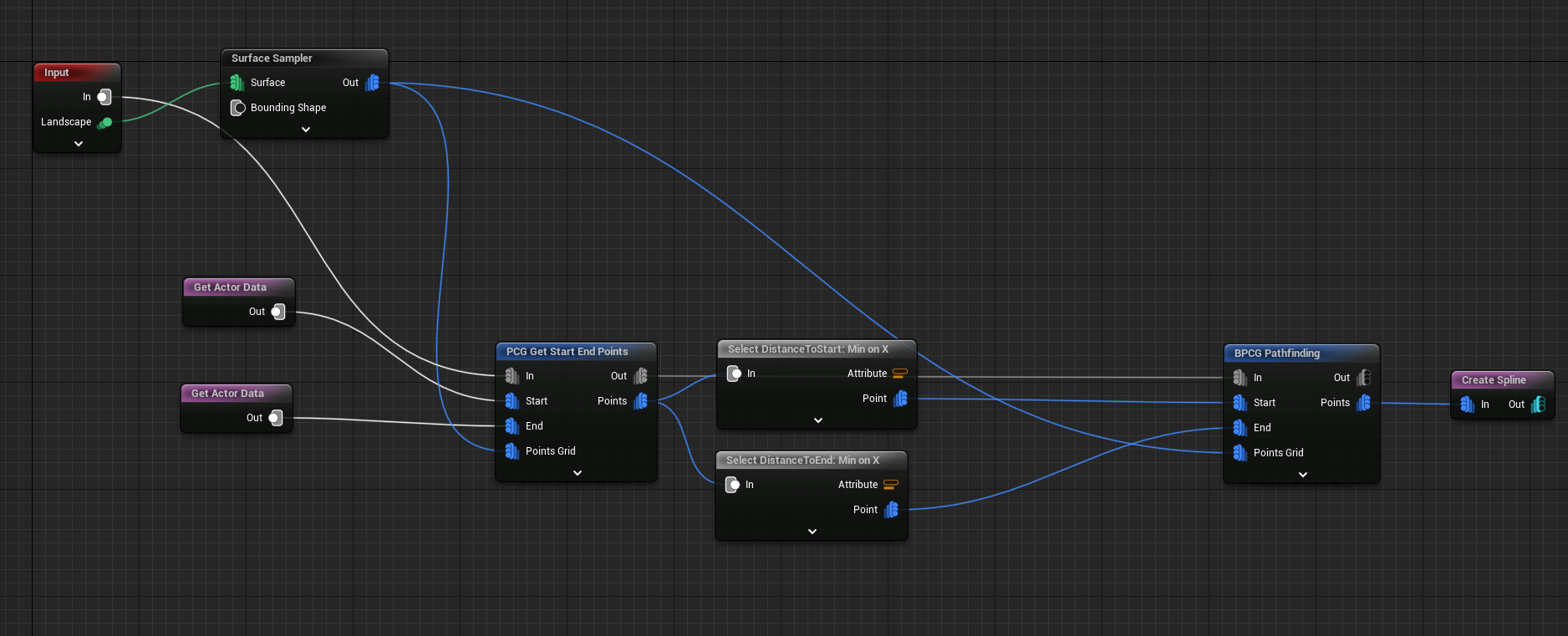
Task: Click the Out pin of lower Get Actor Data
Action: click(x=276, y=418)
